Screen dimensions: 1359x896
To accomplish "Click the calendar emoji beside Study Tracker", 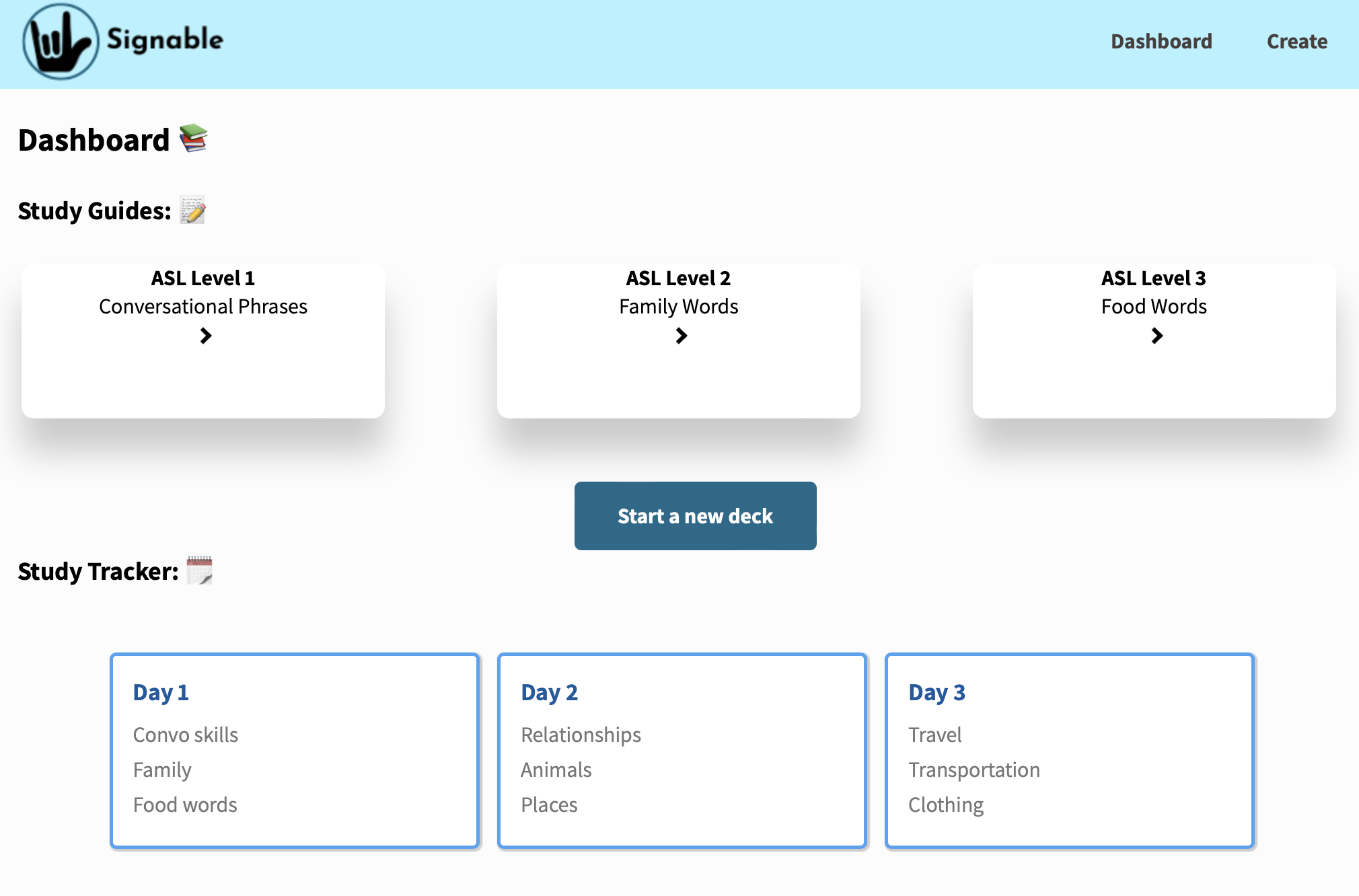I will pyautogui.click(x=199, y=570).
